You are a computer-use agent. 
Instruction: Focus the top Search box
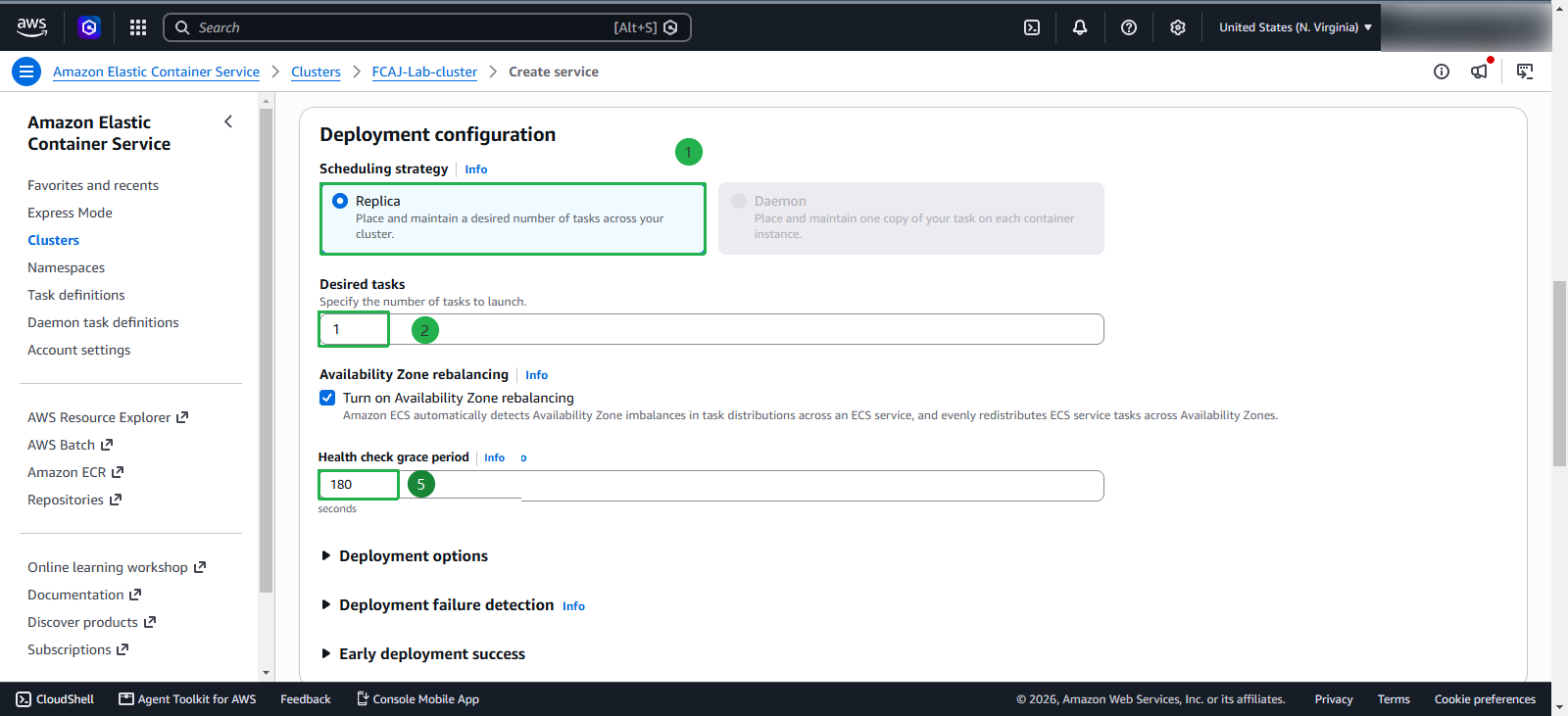427,27
